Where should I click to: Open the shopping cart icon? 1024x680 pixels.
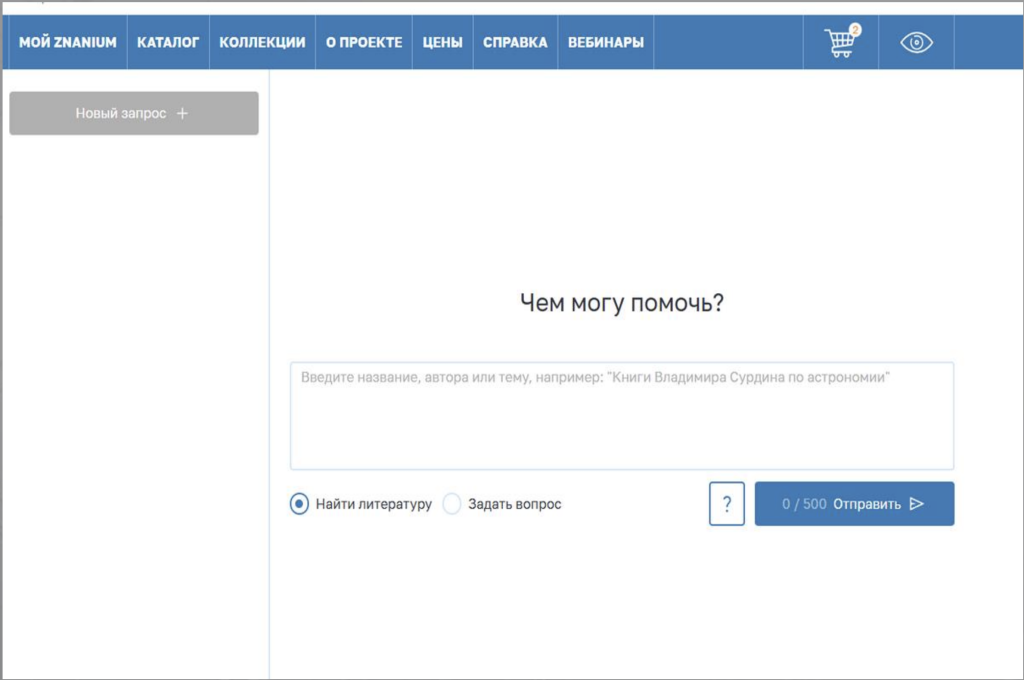pos(839,44)
